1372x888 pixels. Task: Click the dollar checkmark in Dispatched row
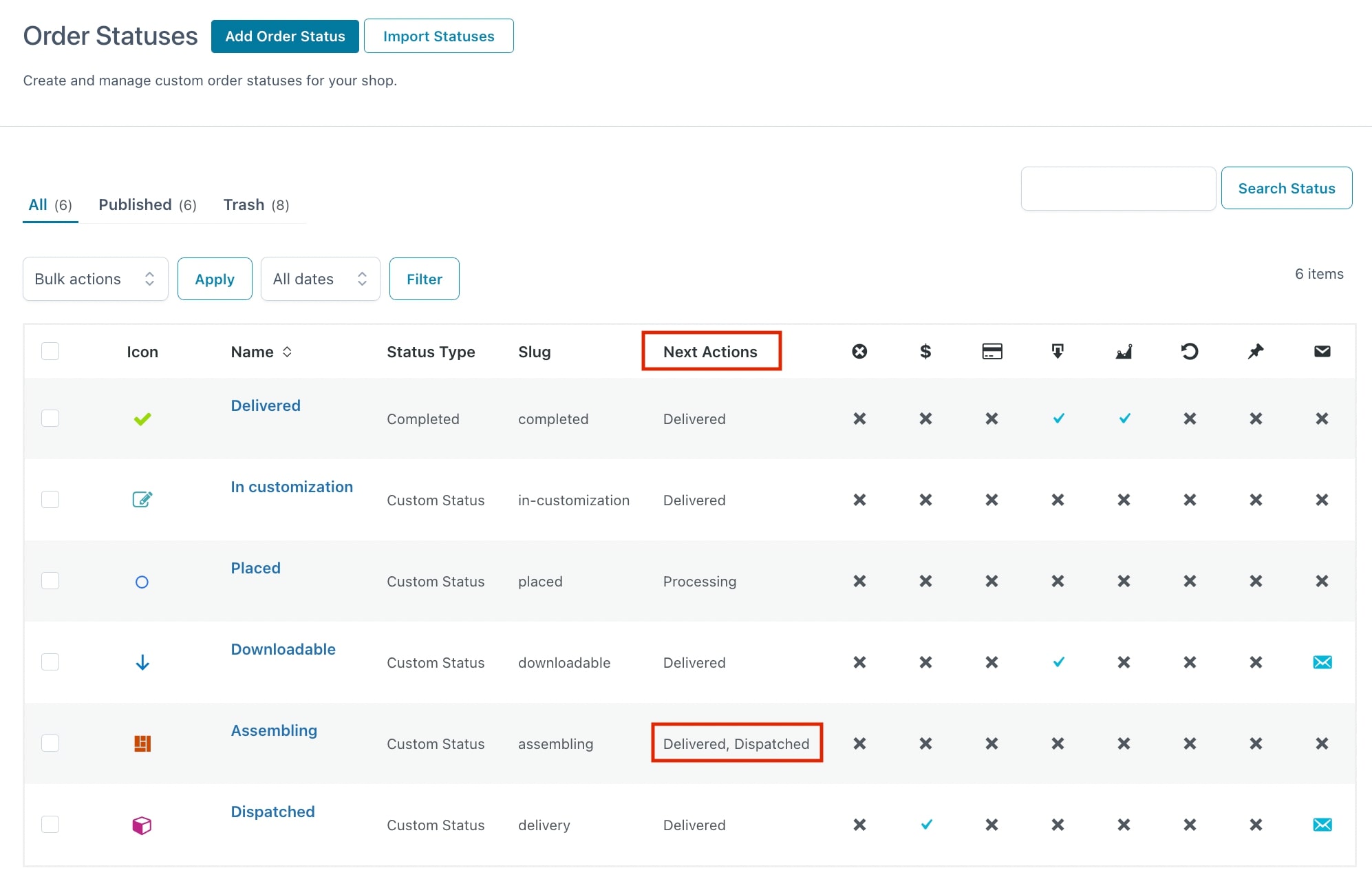point(926,825)
